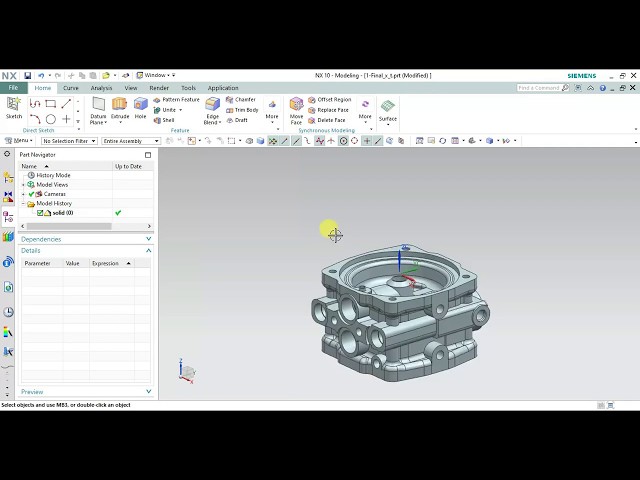
Task: Uncheck the solid (0) feature checkbox
Action: point(40,213)
